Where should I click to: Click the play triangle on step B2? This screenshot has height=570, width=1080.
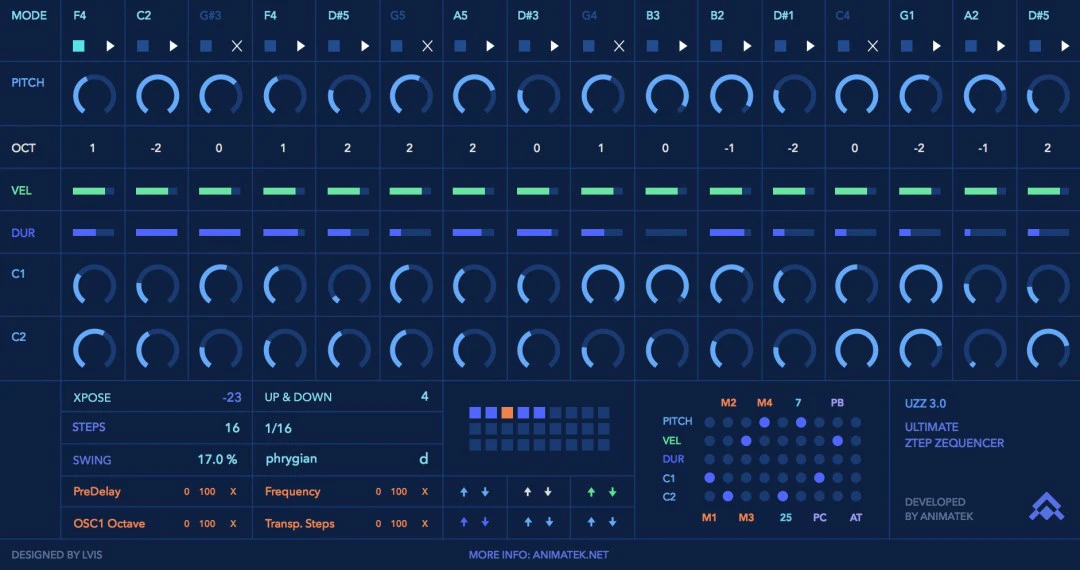(747, 46)
